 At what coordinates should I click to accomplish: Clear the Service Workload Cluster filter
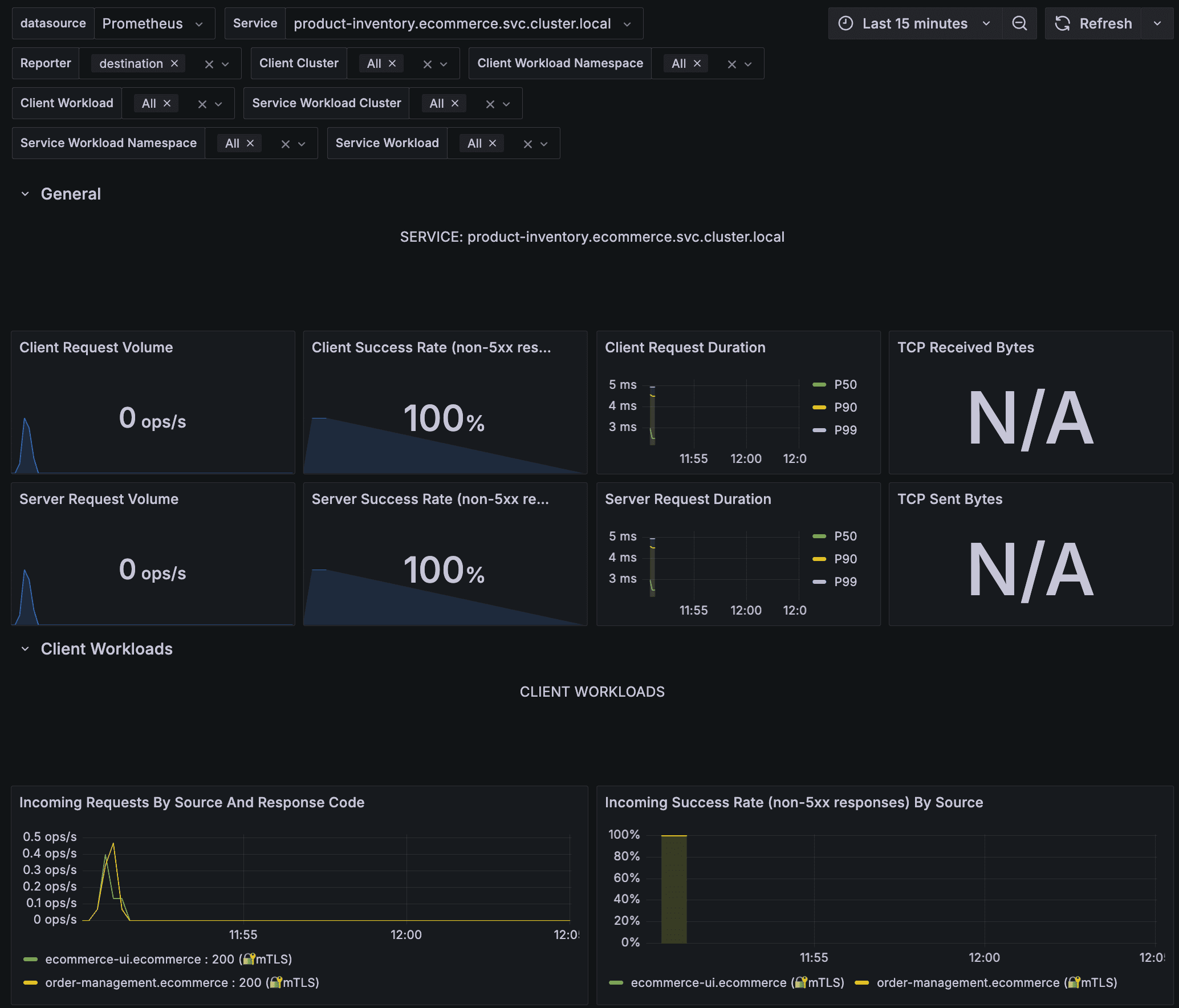click(x=490, y=104)
